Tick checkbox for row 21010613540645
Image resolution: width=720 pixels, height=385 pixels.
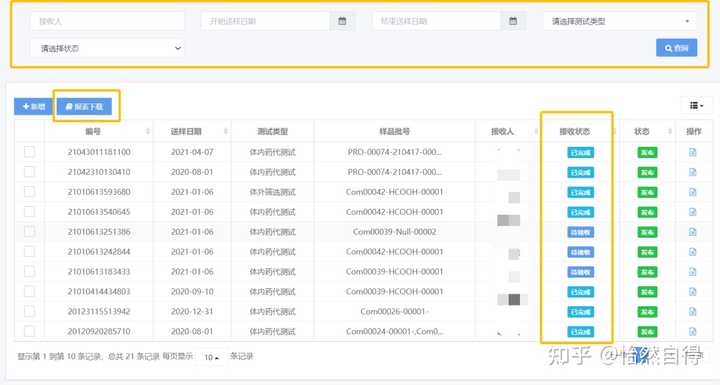coord(29,211)
